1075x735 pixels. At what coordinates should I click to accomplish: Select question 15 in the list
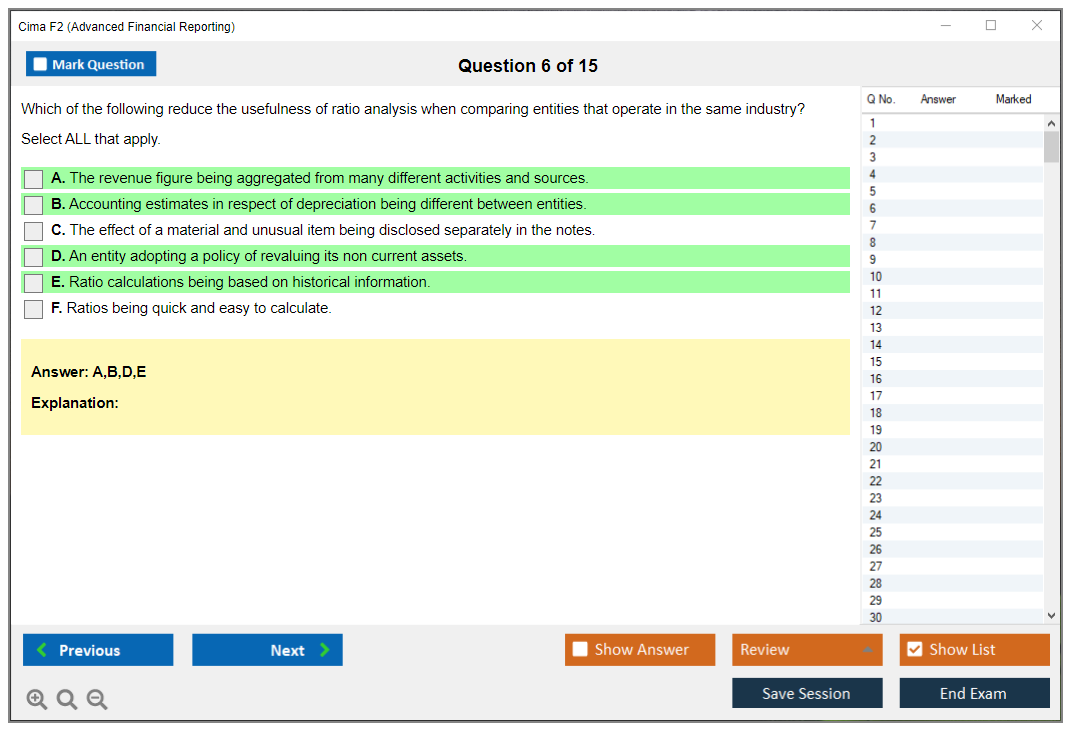click(x=876, y=362)
